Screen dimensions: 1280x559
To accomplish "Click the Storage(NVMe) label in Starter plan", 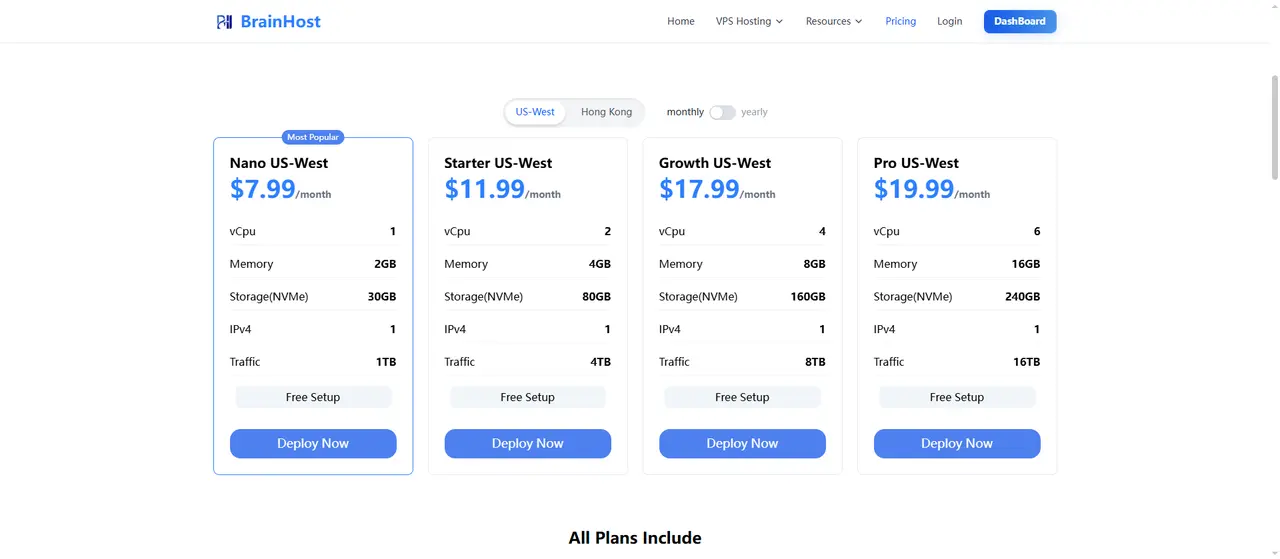I will (484, 297).
